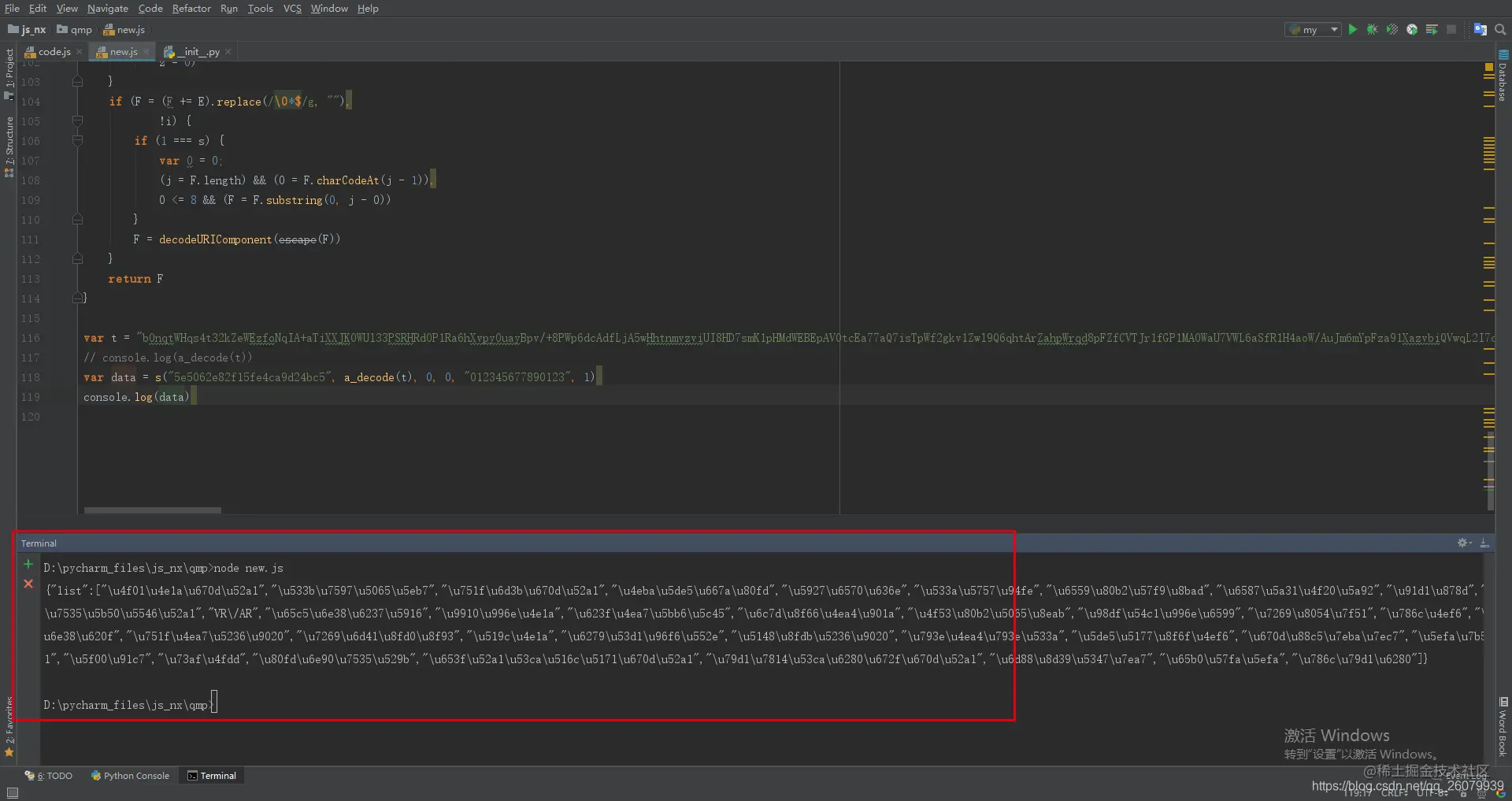Open the 6: TODO tool window
The image size is (1512, 801).
click(49, 776)
